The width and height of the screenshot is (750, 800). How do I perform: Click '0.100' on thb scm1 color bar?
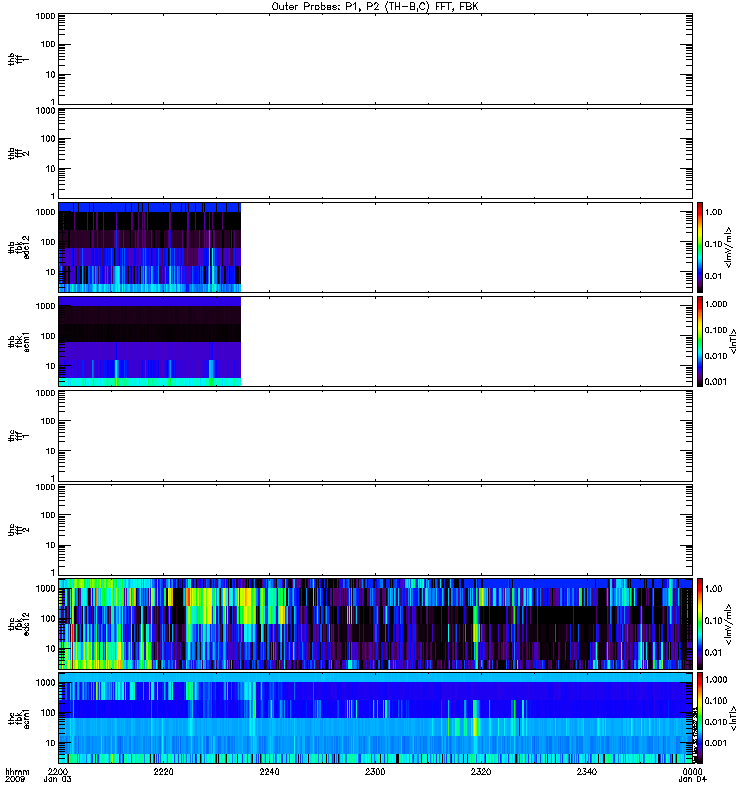[716, 330]
